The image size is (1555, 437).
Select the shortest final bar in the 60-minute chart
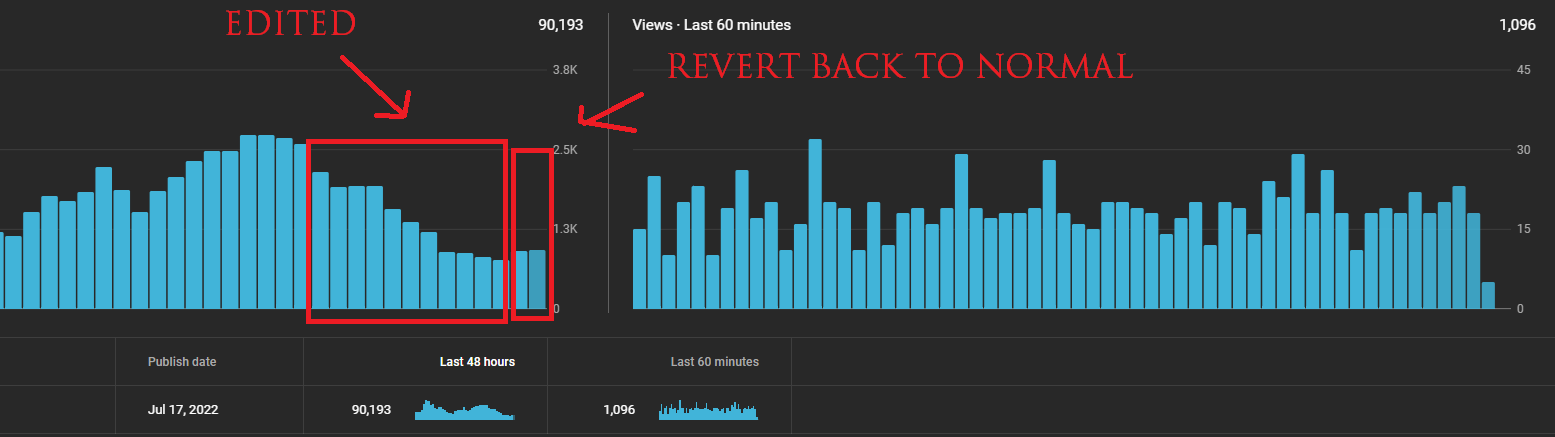(x=1488, y=296)
